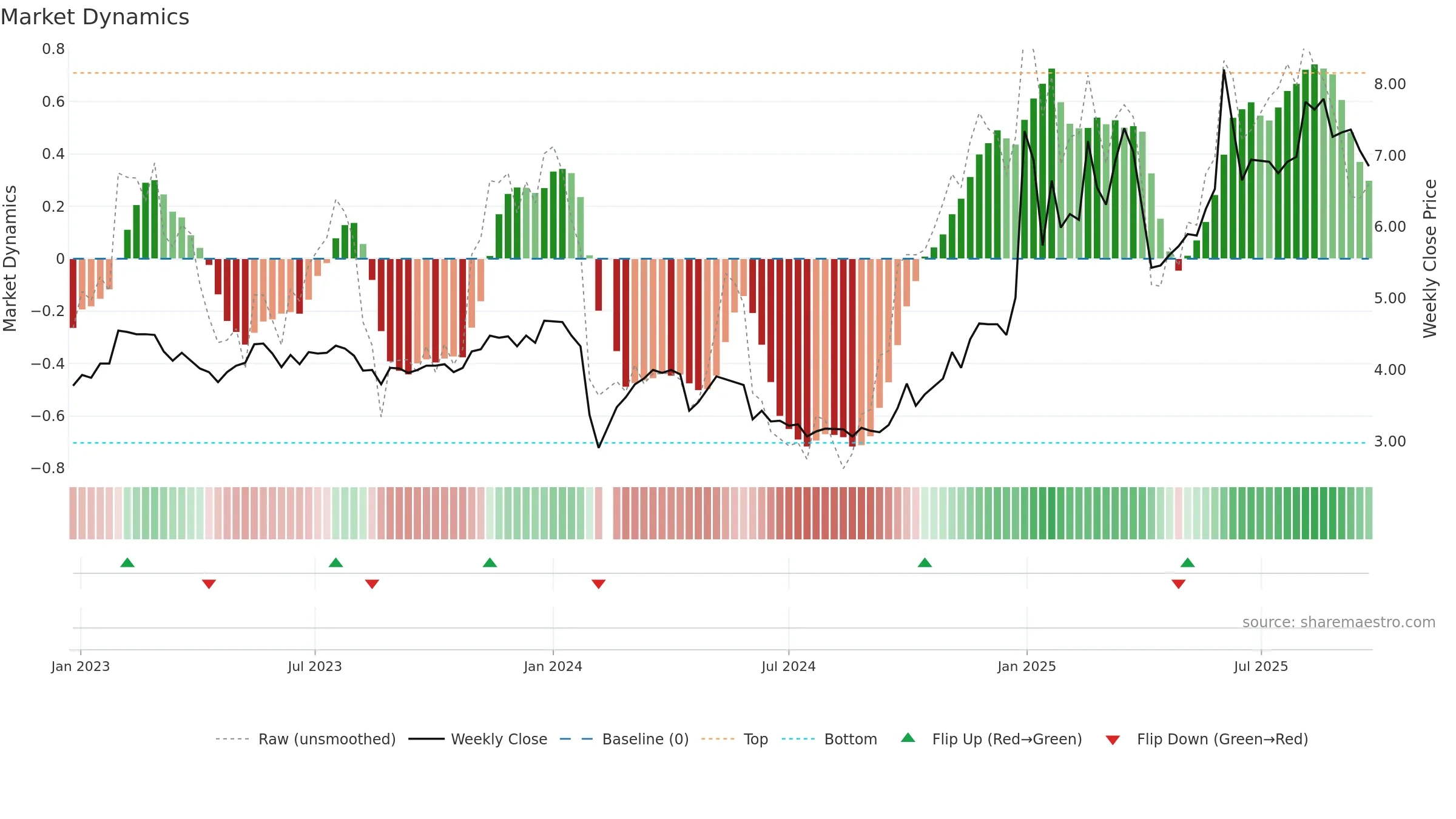The width and height of the screenshot is (1456, 819).
Task: Click the red flip-down marker in August 2023
Action: click(x=372, y=584)
